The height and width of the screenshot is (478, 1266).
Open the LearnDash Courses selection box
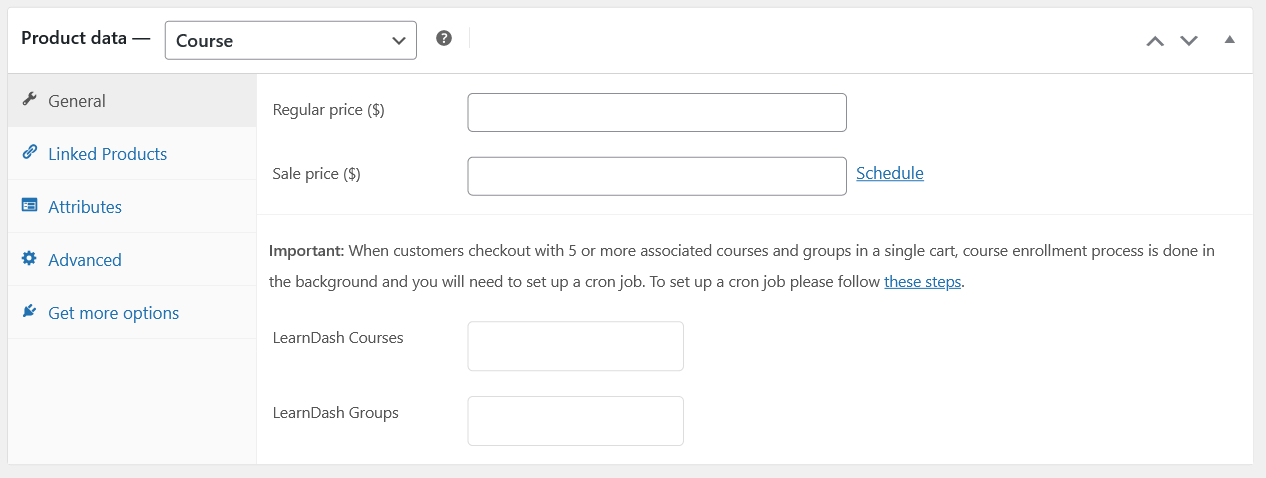coord(576,346)
